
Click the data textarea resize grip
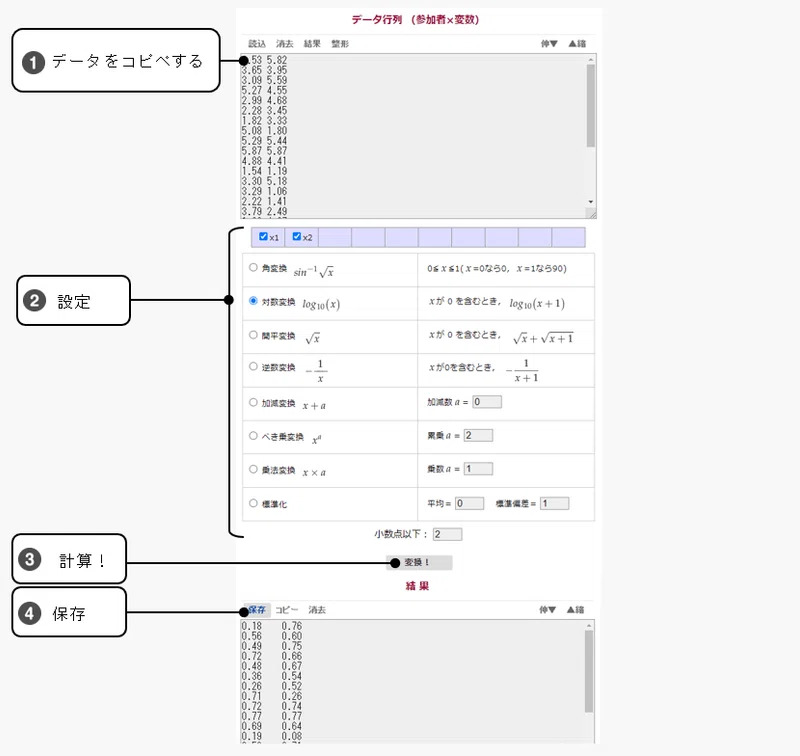click(591, 214)
